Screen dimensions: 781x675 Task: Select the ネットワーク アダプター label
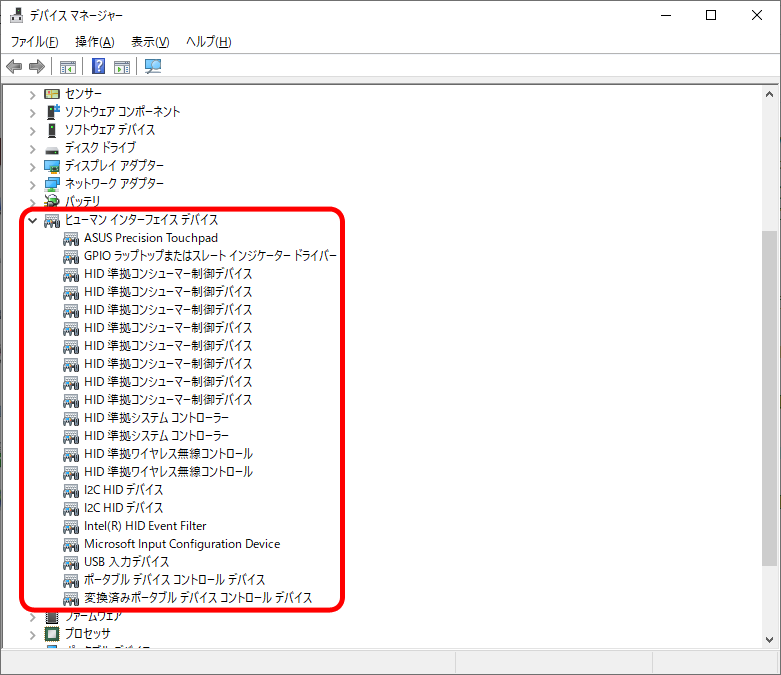[114, 183]
